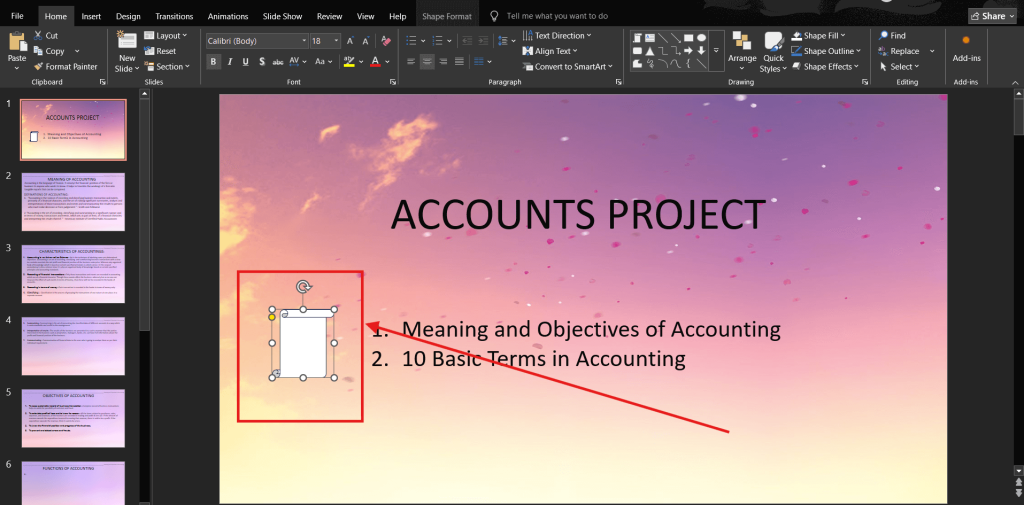
Task: Open the font size 18 dropdown
Action: (x=336, y=41)
